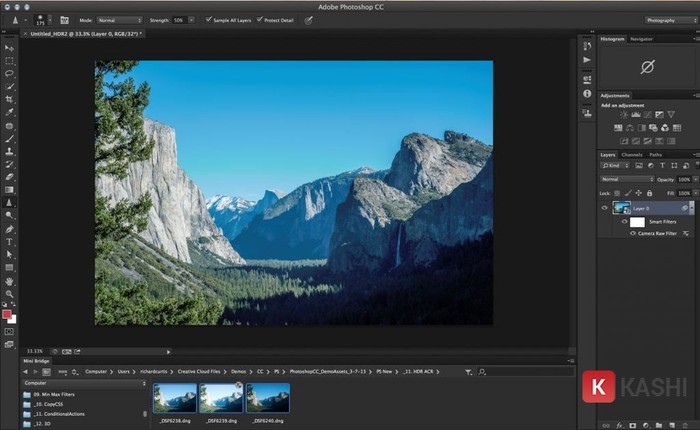This screenshot has width=700, height=430.
Task: Add a Levels adjustment
Action: [636, 115]
